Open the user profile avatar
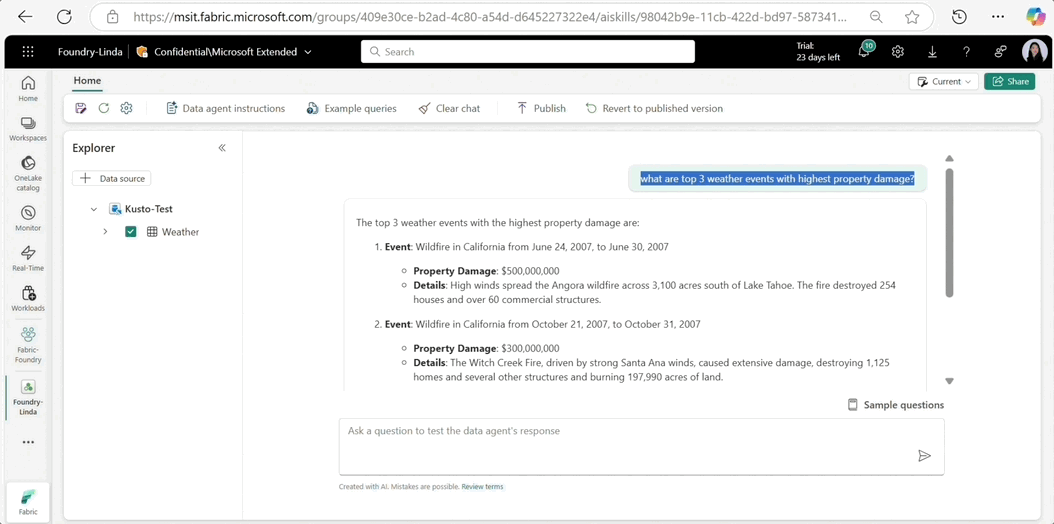This screenshot has height=524, width=1054. 1034,52
